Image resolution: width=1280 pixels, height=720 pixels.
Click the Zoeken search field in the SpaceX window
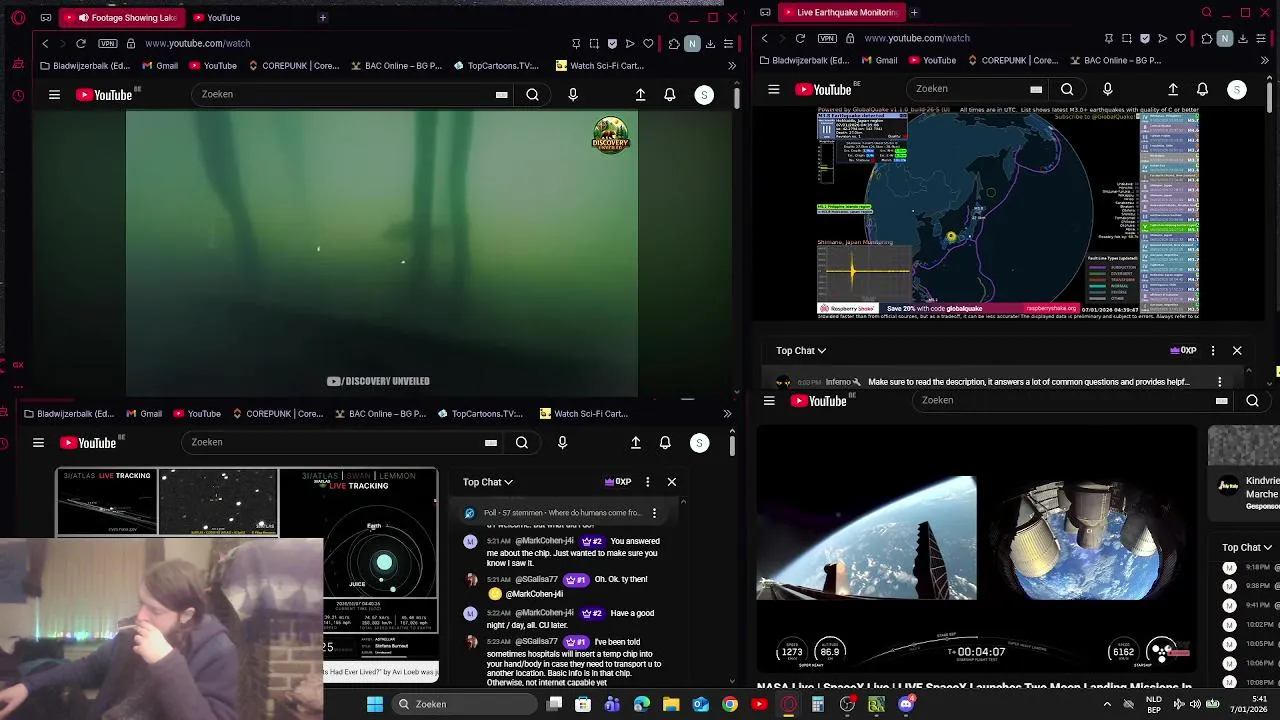[x=1065, y=400]
